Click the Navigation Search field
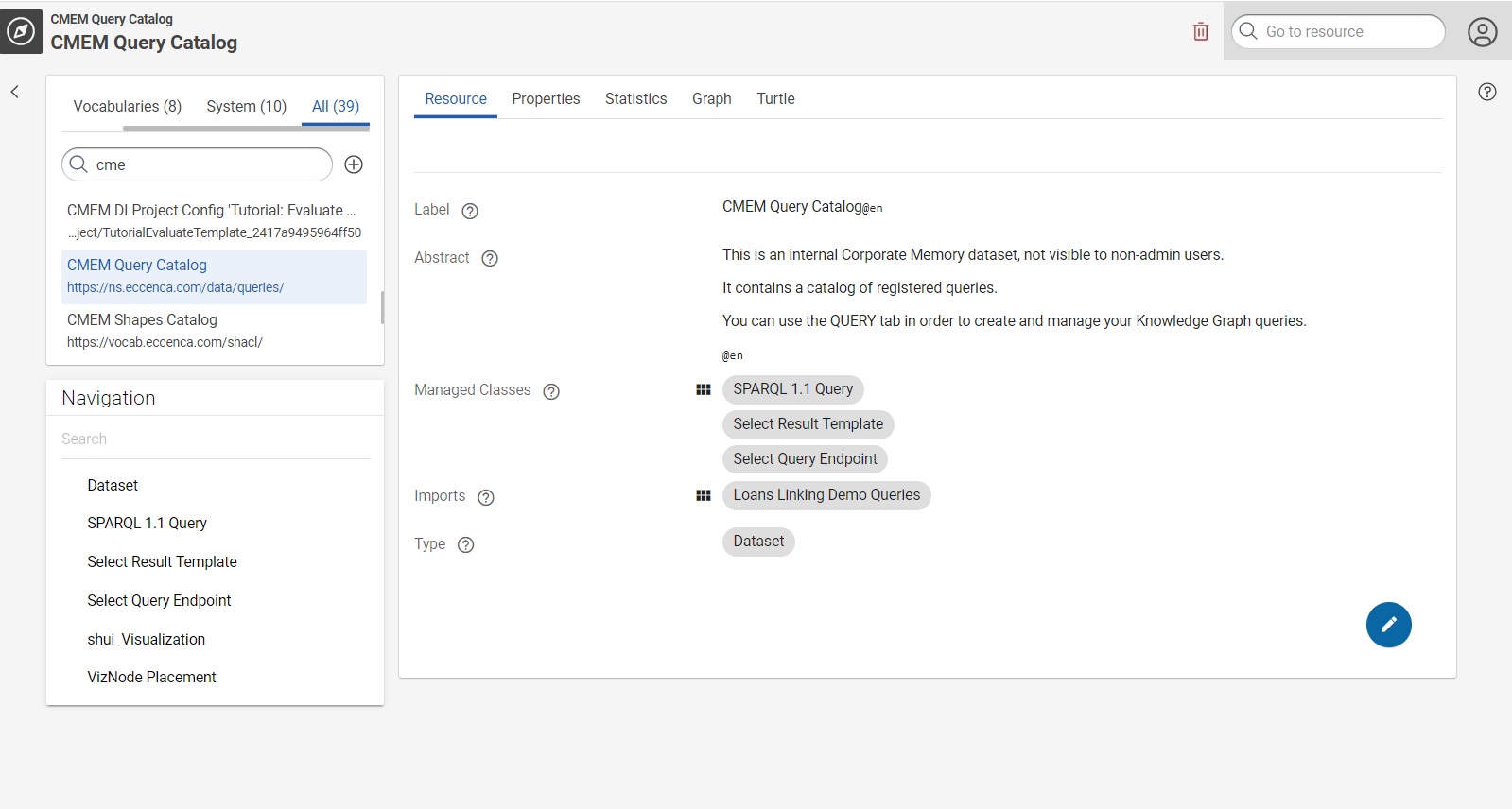Image resolution: width=1512 pixels, height=809 pixels. pos(215,439)
